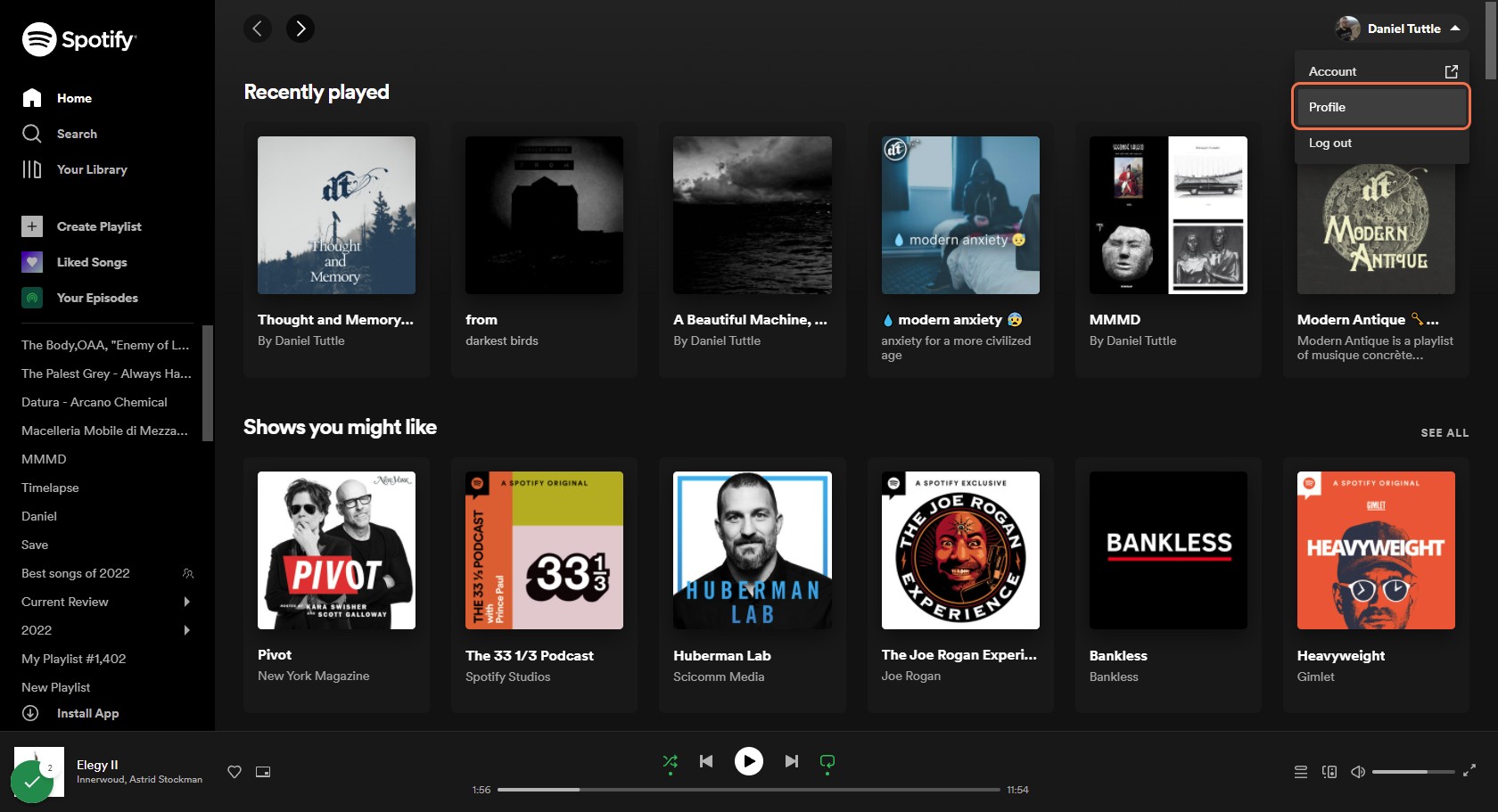The image size is (1498, 812).
Task: Click Daniel Tuttle's avatar picture
Action: point(1347,29)
